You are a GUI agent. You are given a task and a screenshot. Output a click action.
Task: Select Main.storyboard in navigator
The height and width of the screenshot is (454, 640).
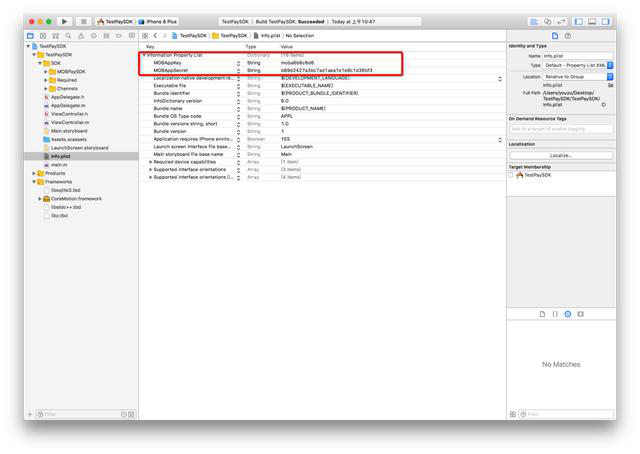69,131
